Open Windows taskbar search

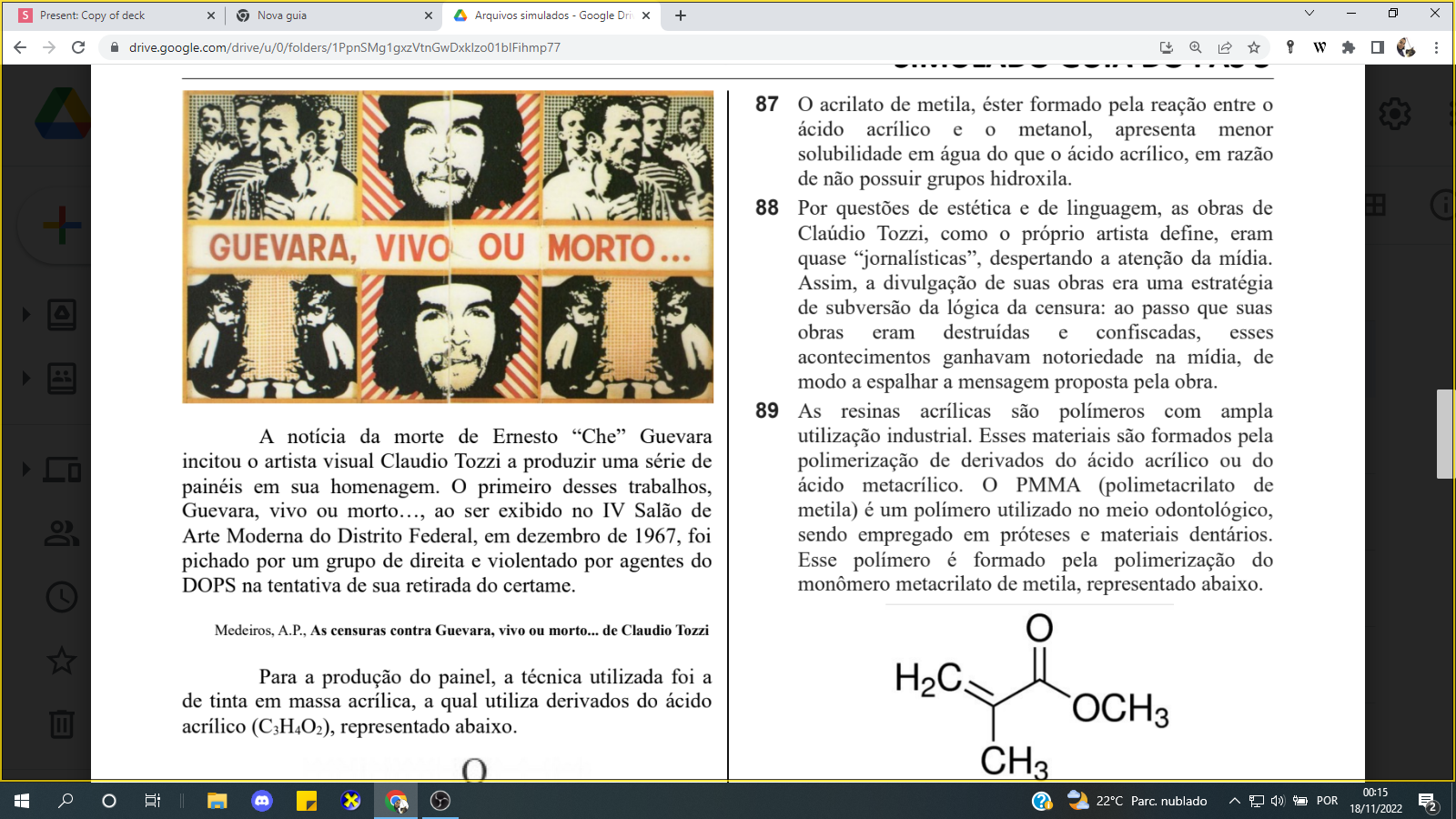point(66,801)
